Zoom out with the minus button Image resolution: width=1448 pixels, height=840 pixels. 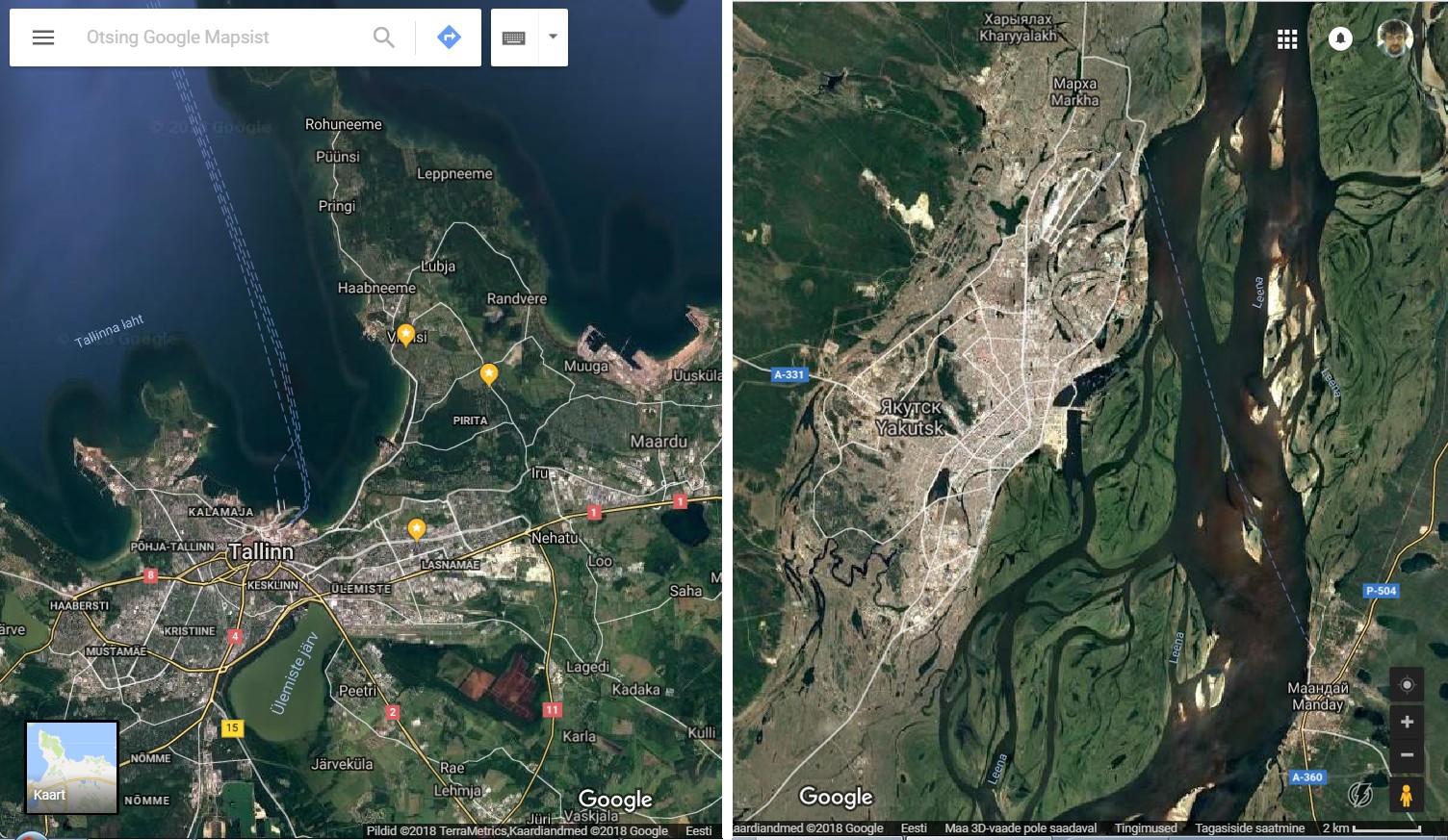pos(1407,755)
